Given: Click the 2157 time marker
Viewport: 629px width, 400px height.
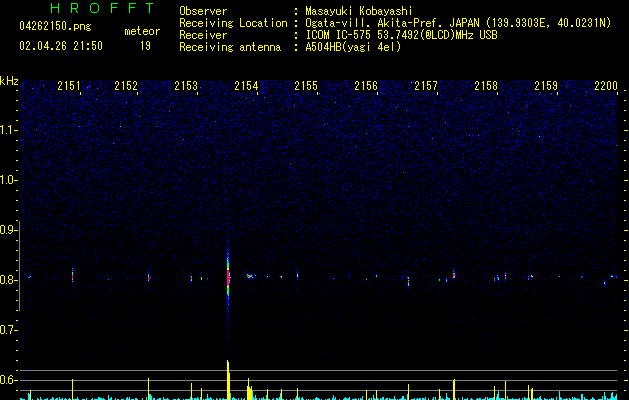Looking at the screenshot, I should click(426, 86).
